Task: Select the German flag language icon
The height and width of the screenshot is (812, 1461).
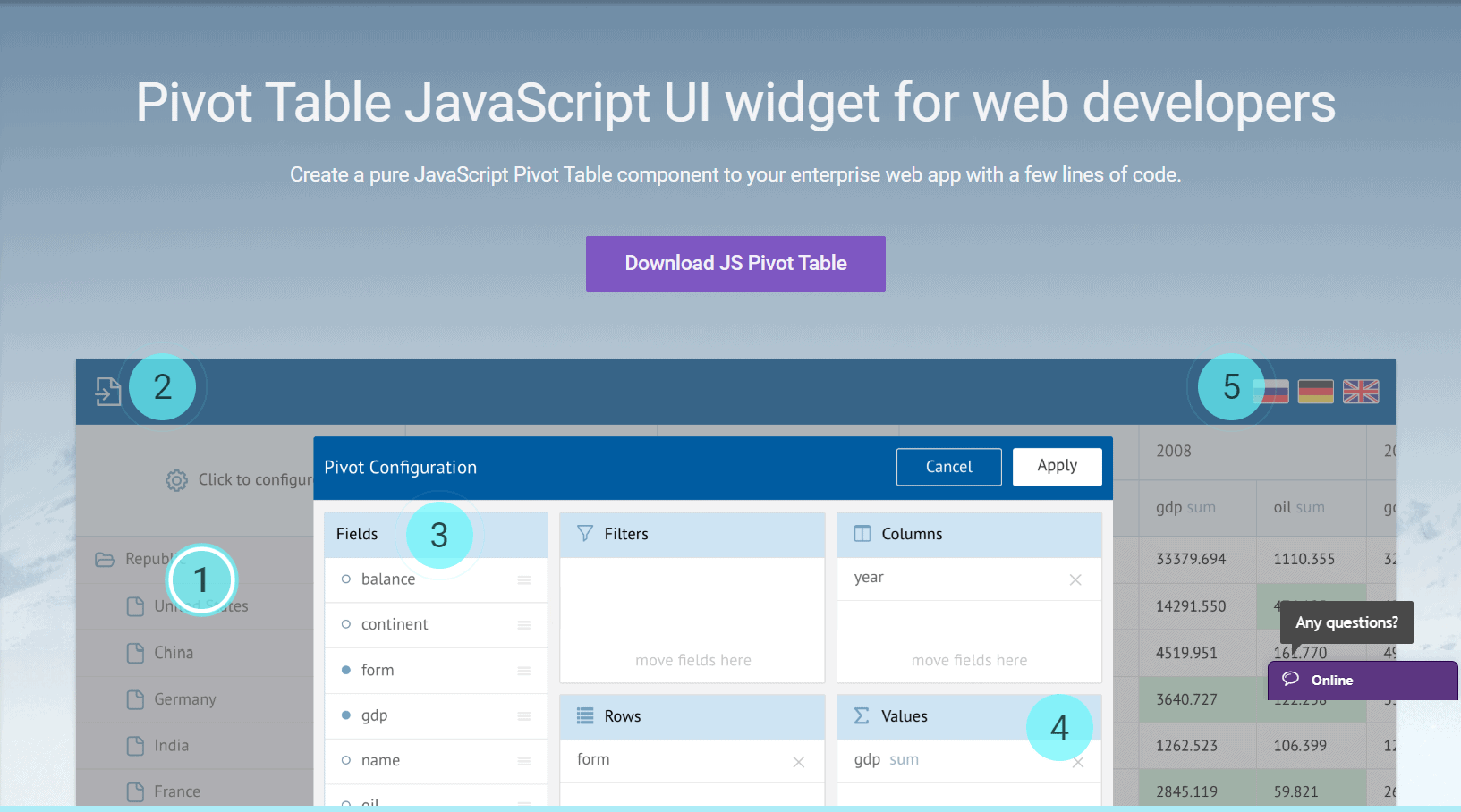Action: (1315, 392)
